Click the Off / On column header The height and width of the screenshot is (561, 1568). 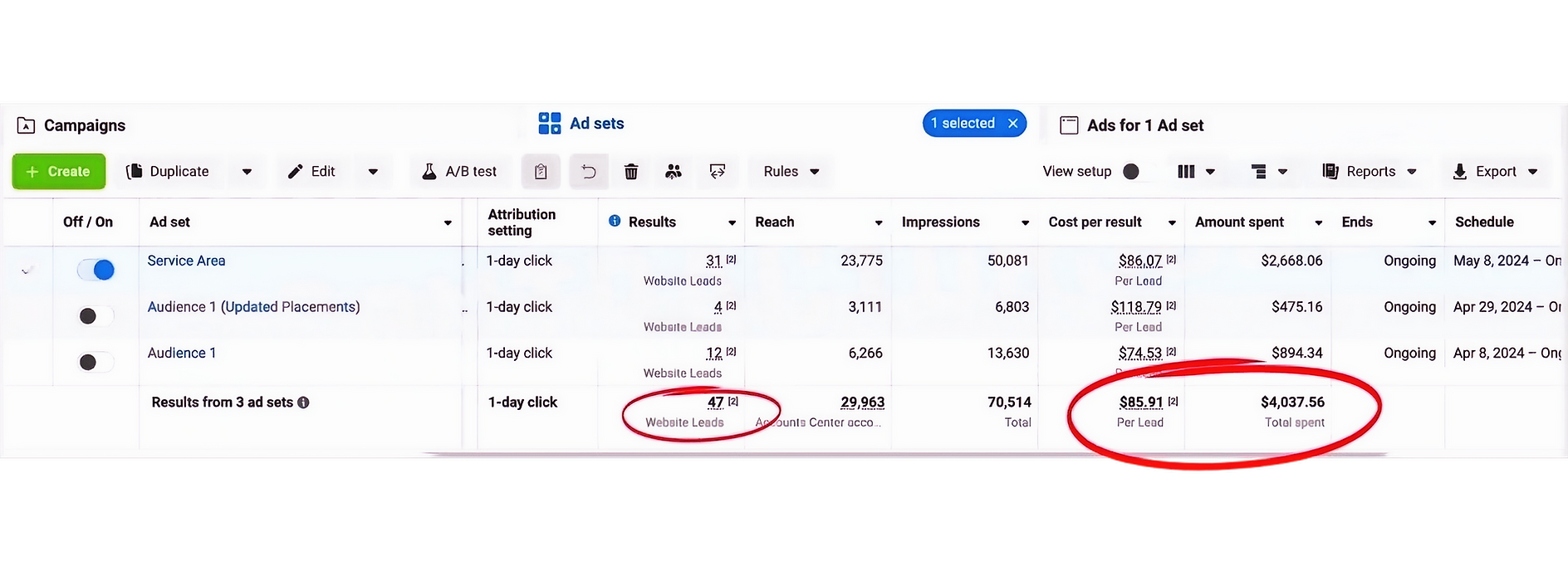pos(88,222)
